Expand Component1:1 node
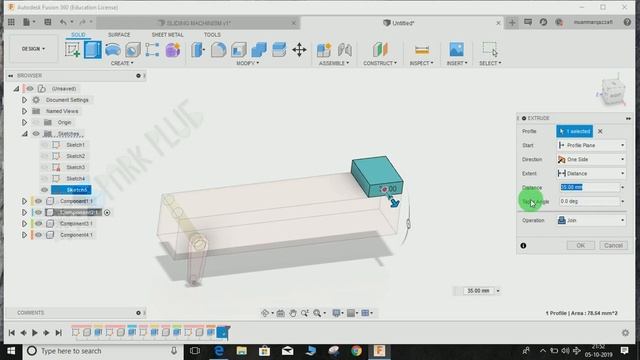Image resolution: width=640 pixels, height=360 pixels. click(x=24, y=201)
